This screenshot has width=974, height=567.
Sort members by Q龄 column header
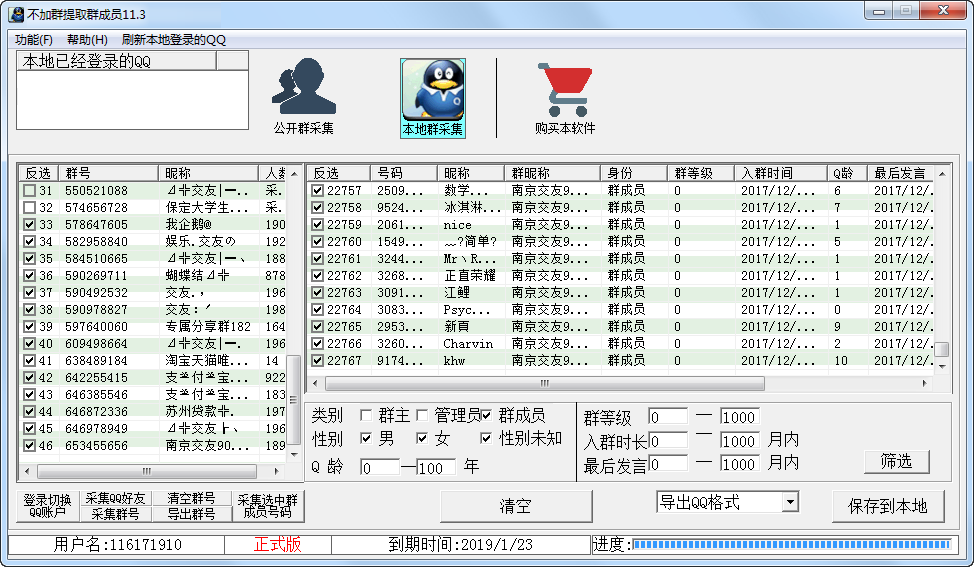pyautogui.click(x=847, y=173)
